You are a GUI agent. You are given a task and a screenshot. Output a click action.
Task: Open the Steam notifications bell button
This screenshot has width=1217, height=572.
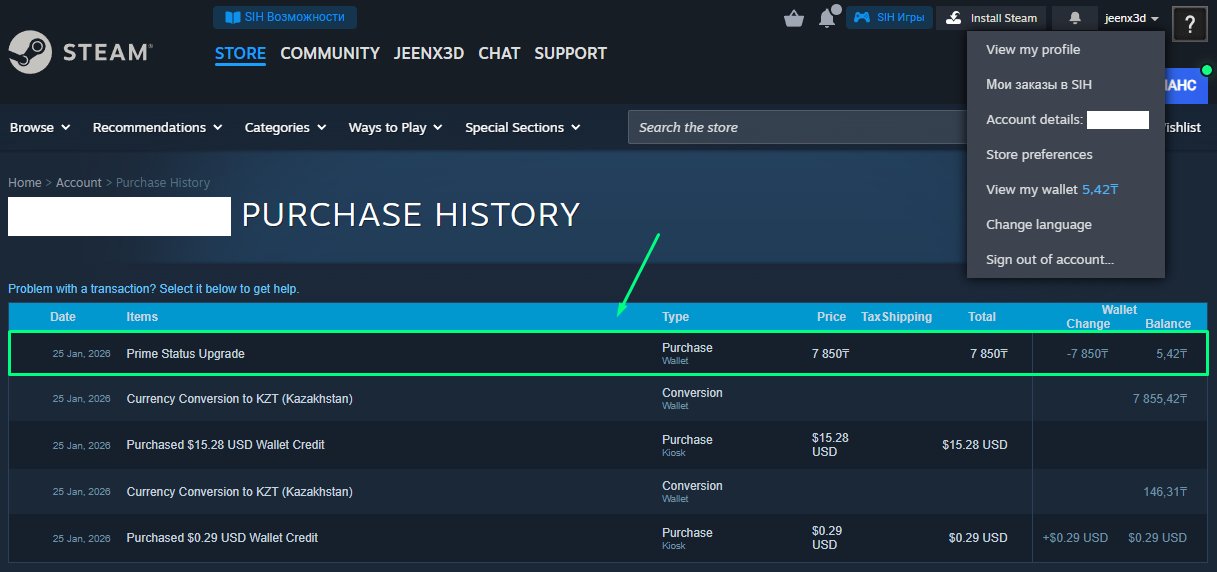coord(1075,18)
